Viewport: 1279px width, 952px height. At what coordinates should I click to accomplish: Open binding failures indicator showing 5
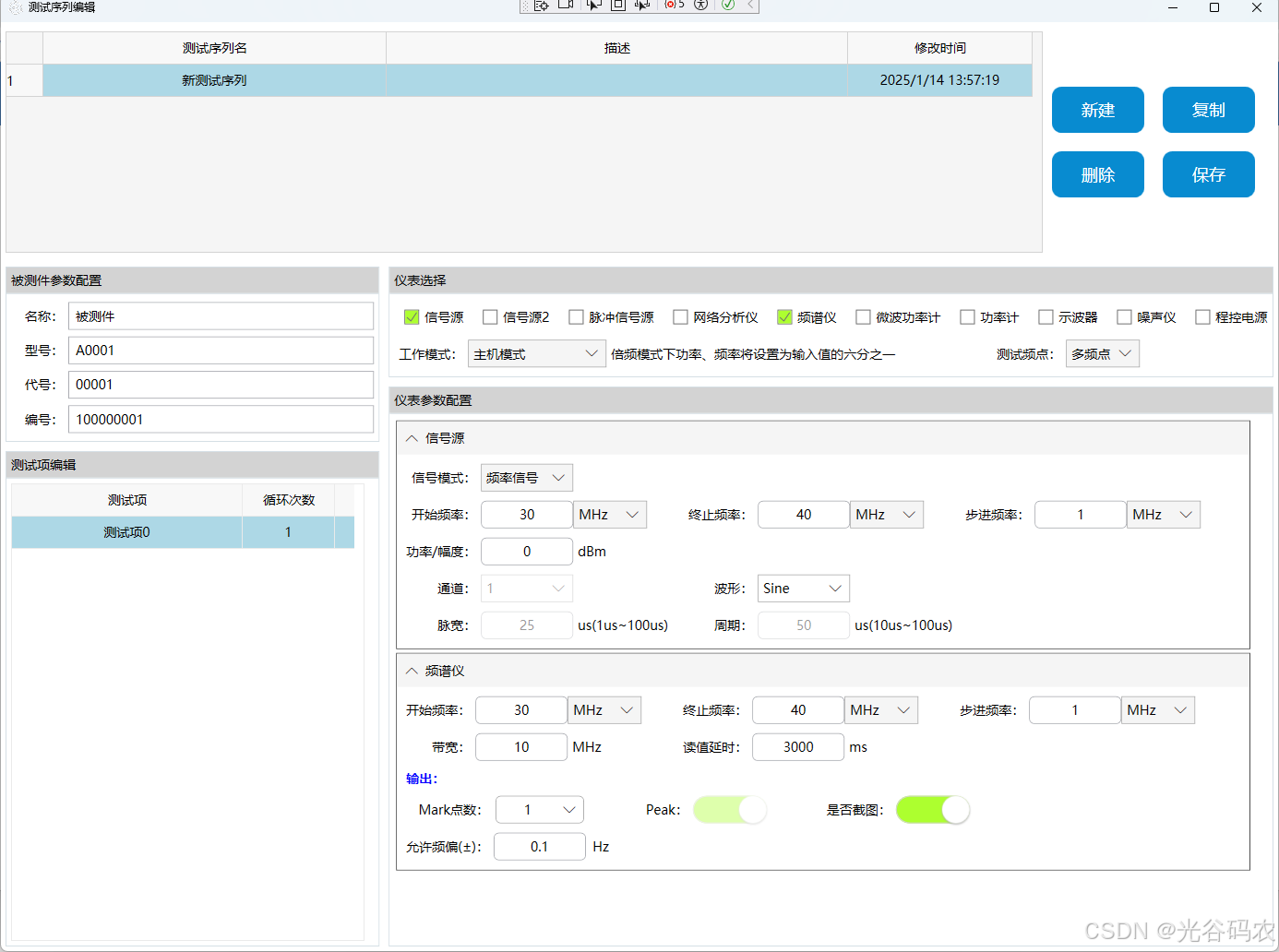point(675,6)
